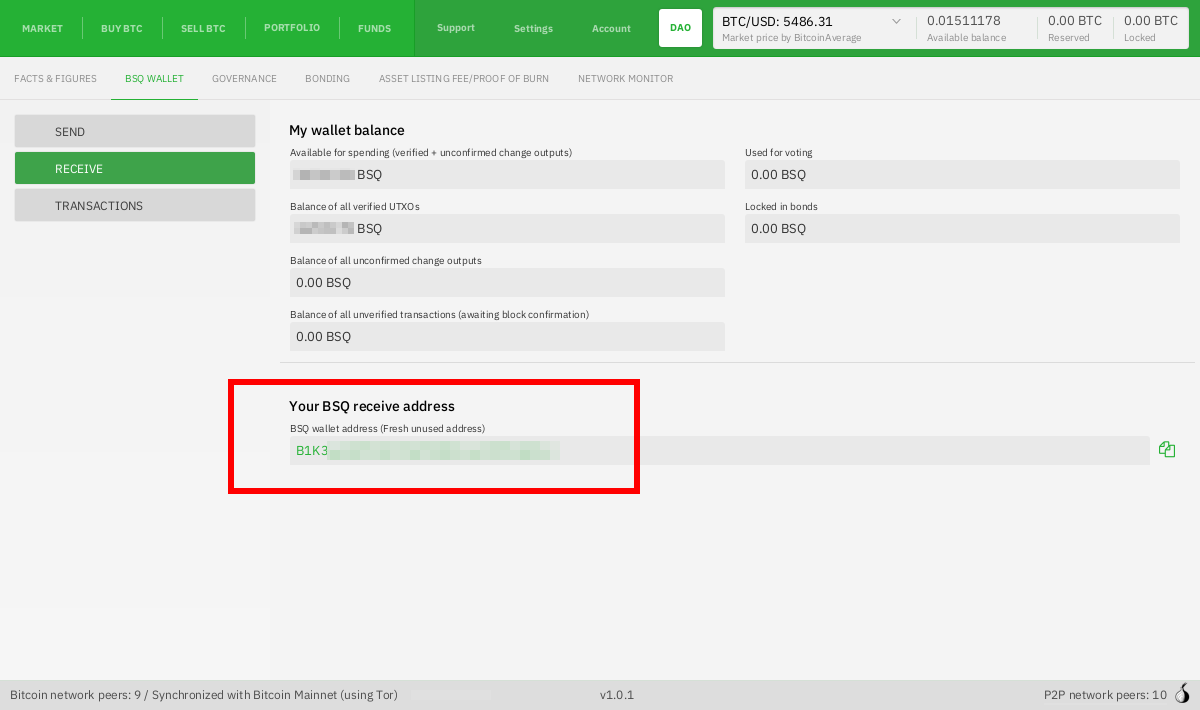The width and height of the screenshot is (1200, 710).
Task: Switch to the Bonding tab
Action: pos(327,79)
